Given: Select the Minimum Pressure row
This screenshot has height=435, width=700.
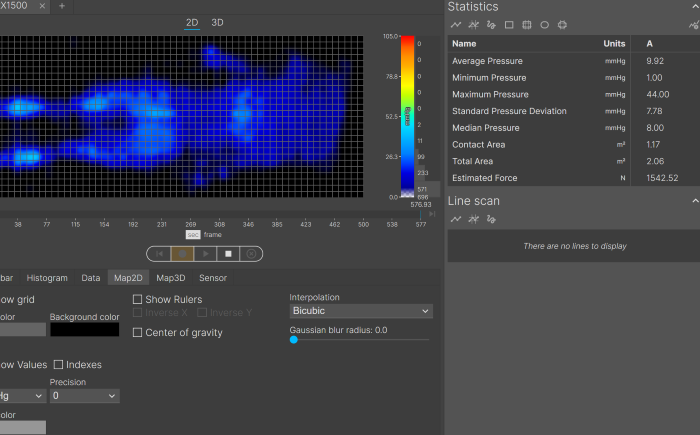Looking at the screenshot, I should (x=574, y=78).
